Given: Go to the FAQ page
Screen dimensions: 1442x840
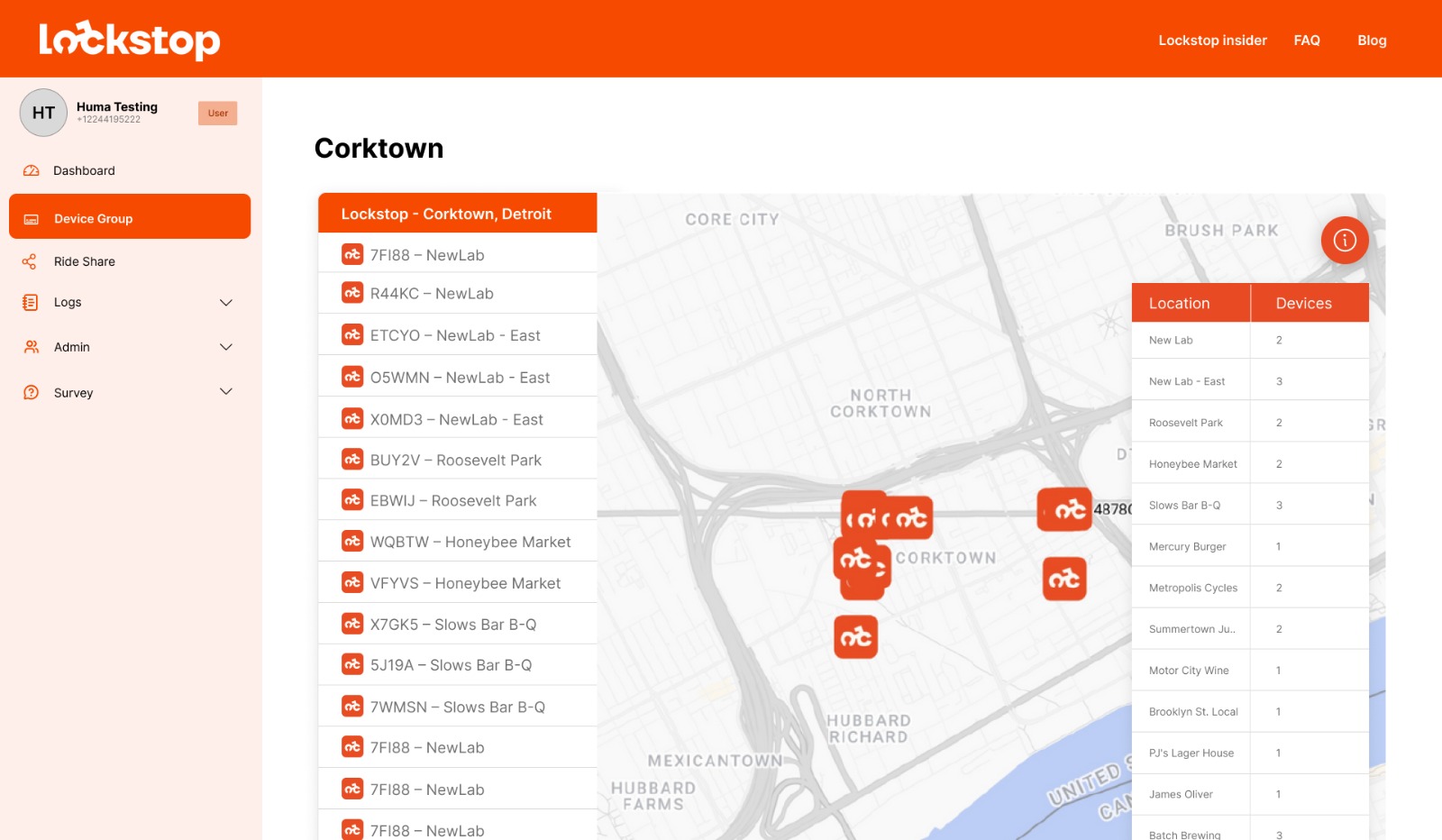Looking at the screenshot, I should coord(1307,41).
